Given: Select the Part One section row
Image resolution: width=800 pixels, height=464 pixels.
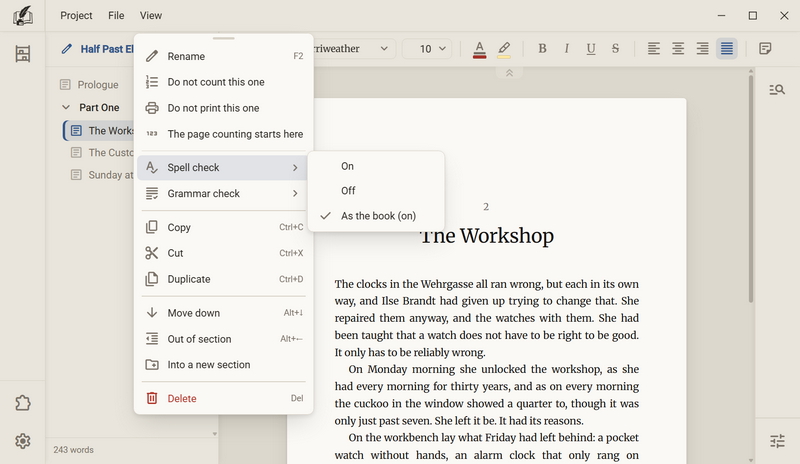Looking at the screenshot, I should (97, 107).
